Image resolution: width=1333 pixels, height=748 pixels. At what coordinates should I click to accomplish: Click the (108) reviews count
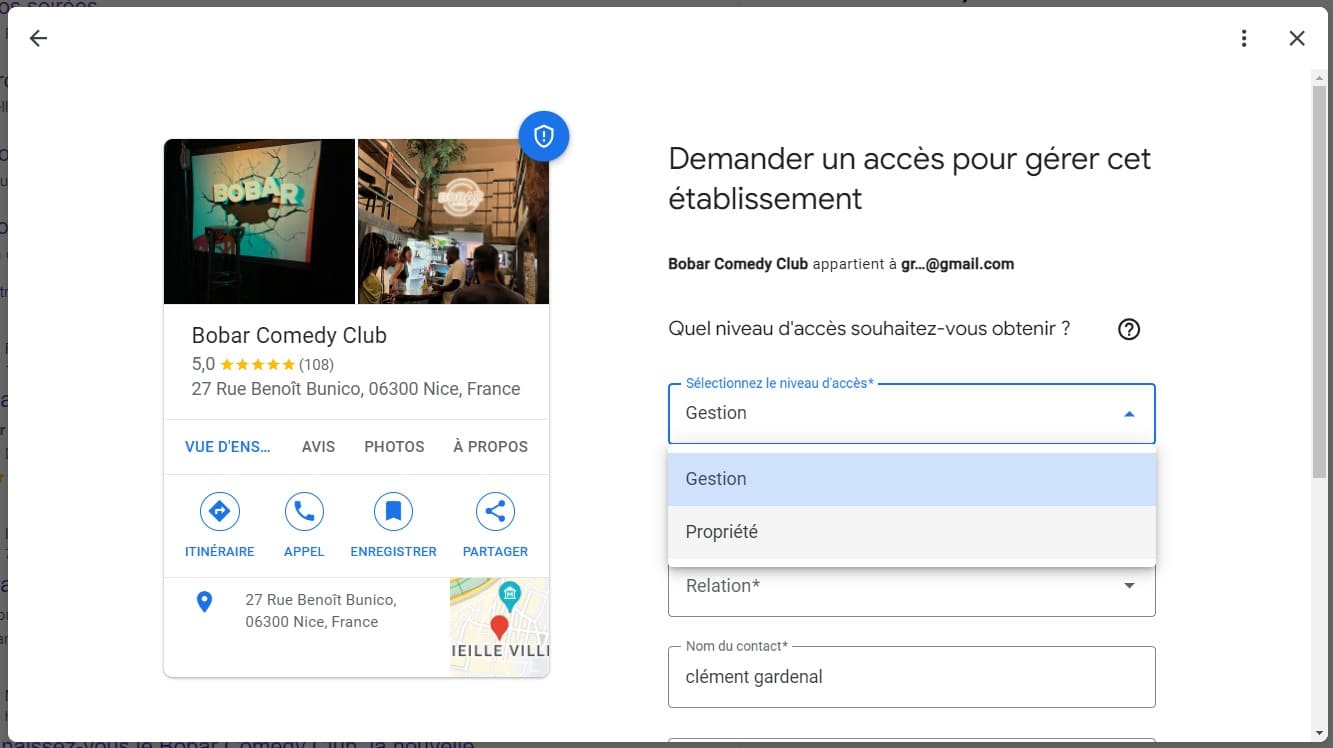coord(316,364)
